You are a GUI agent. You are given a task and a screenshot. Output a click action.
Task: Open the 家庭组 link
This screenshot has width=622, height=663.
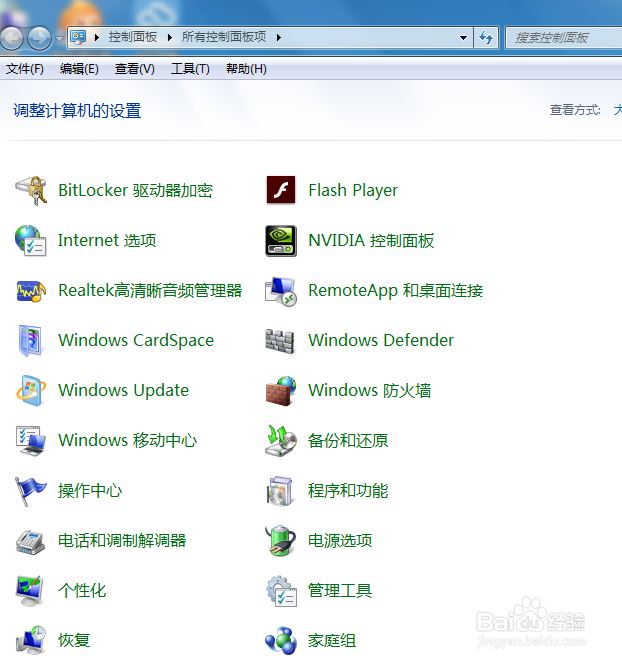pos(332,641)
